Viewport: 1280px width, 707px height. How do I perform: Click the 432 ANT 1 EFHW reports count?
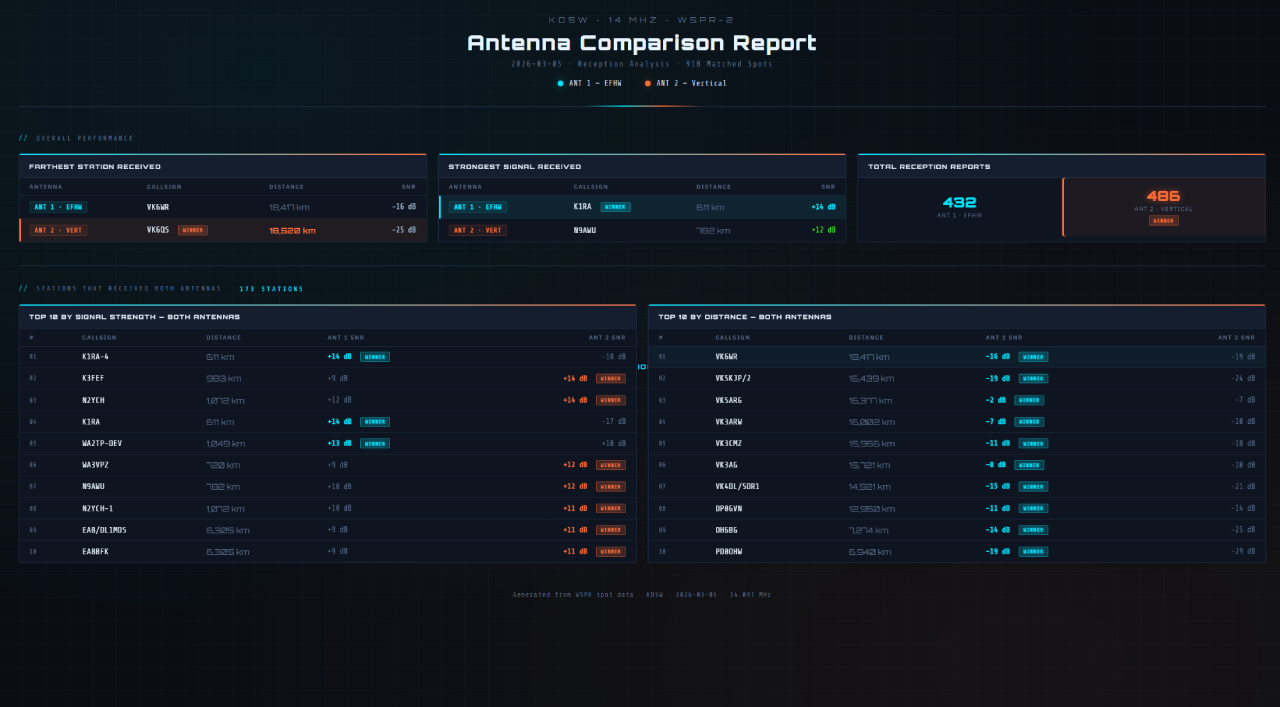click(959, 203)
